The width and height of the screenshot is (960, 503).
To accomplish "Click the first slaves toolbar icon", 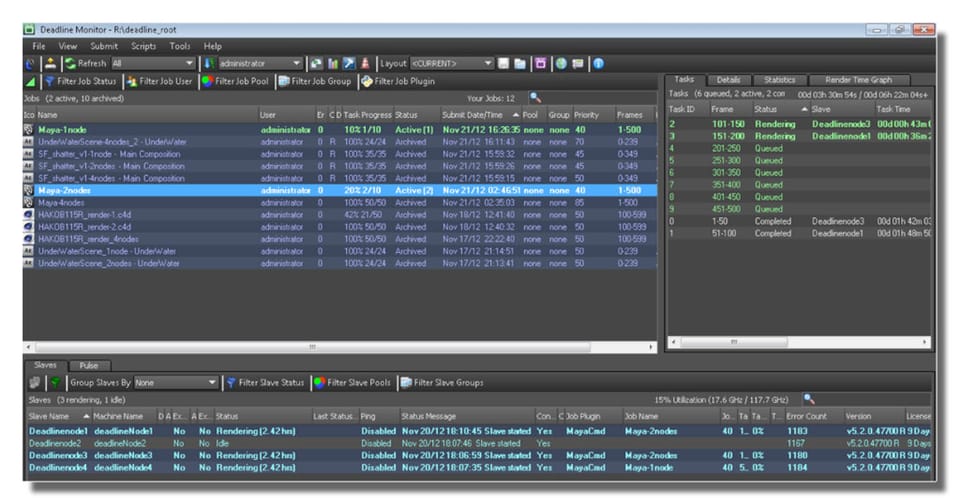I will click(35, 383).
